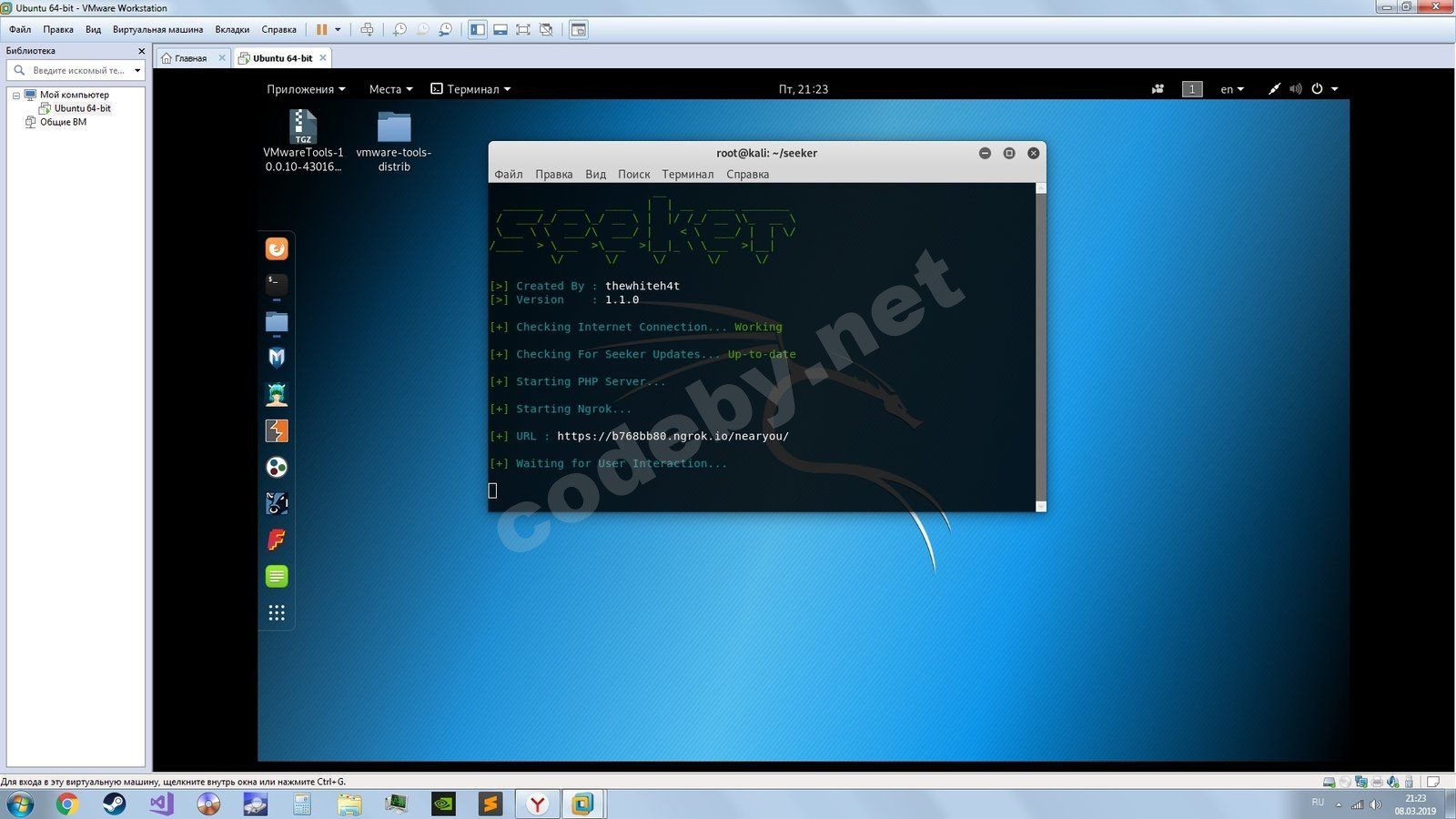Open Yandex Browser from the Windows taskbar
Image resolution: width=1456 pixels, height=819 pixels.
(538, 804)
